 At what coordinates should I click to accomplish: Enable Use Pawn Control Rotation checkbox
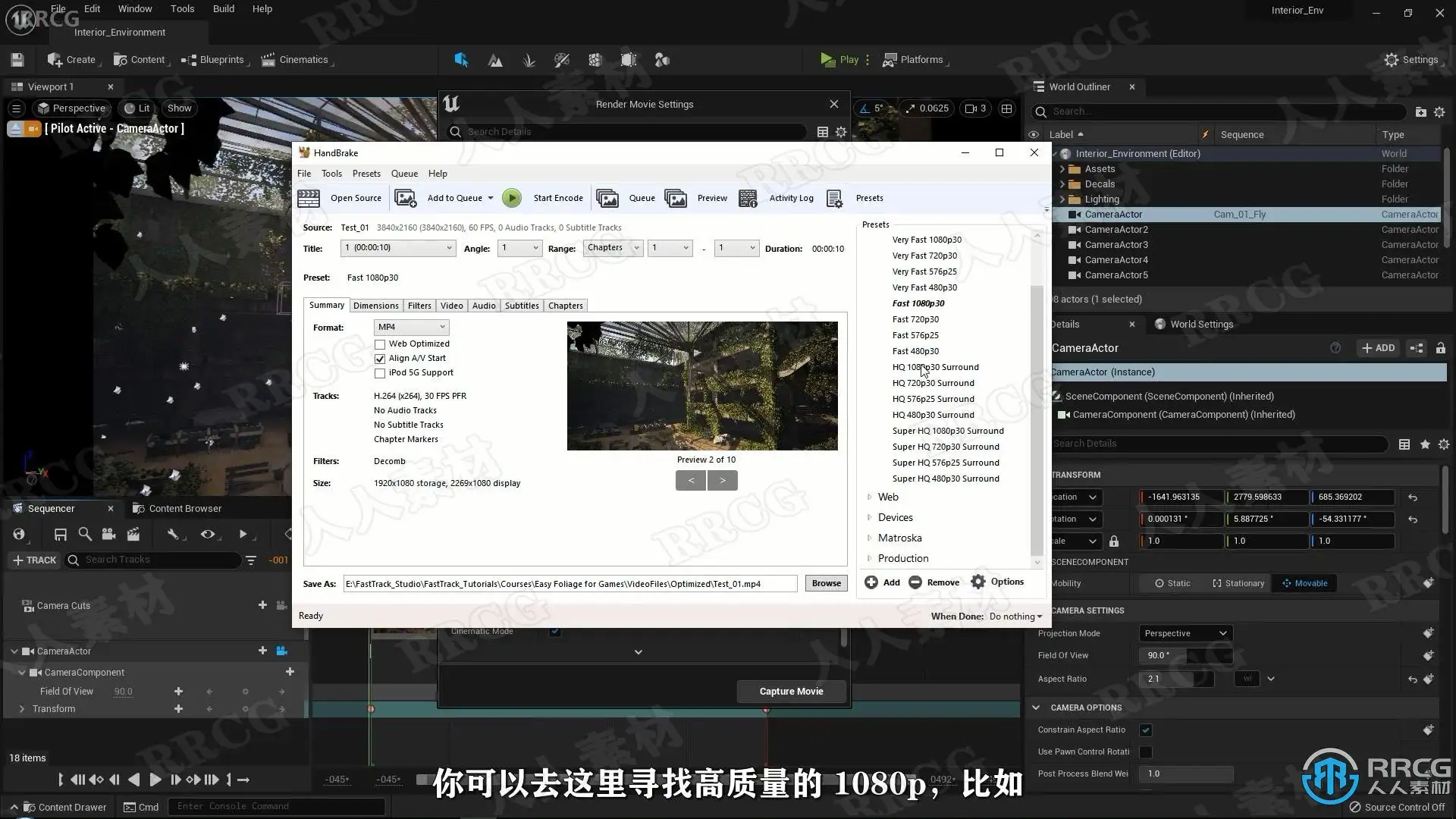1146,752
